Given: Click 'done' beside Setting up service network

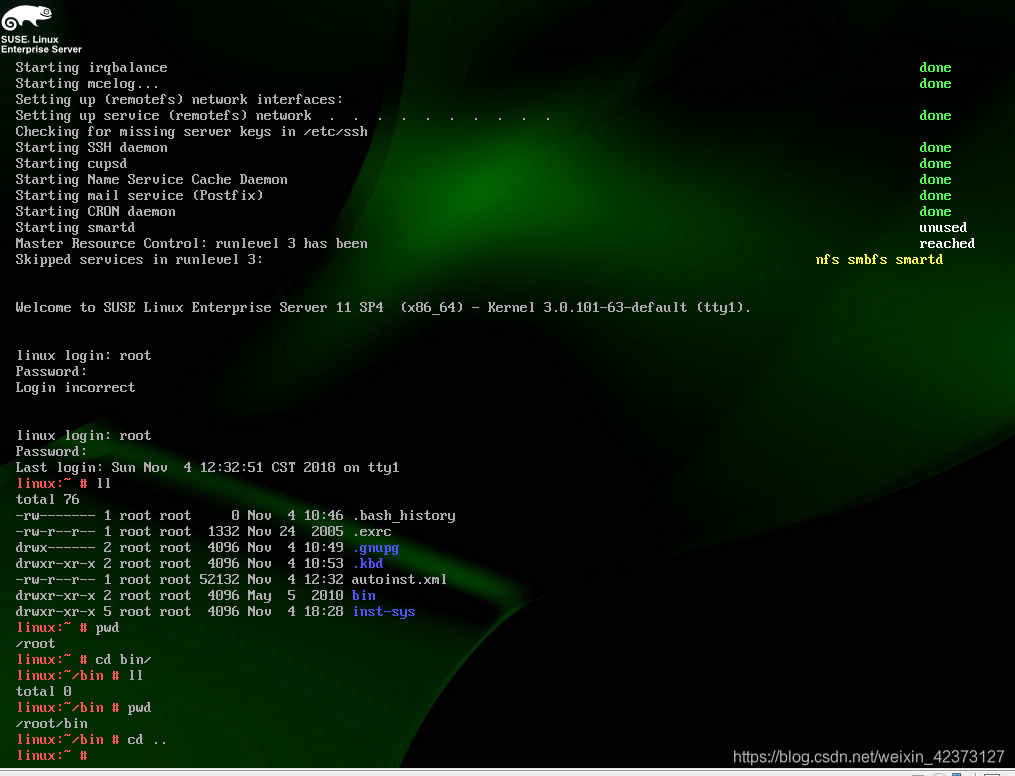Looking at the screenshot, I should (x=935, y=116).
